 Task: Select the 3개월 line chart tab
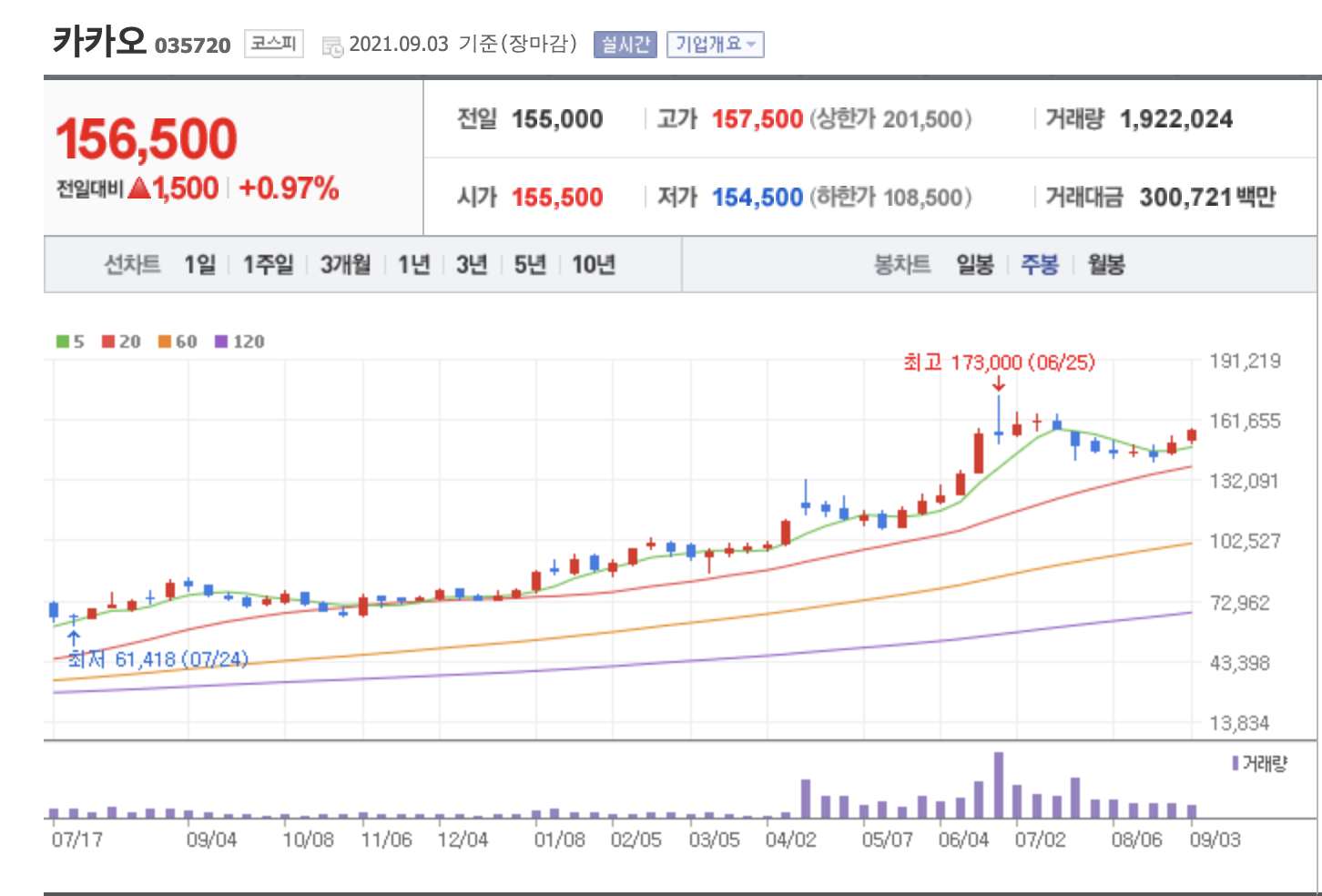(x=345, y=265)
